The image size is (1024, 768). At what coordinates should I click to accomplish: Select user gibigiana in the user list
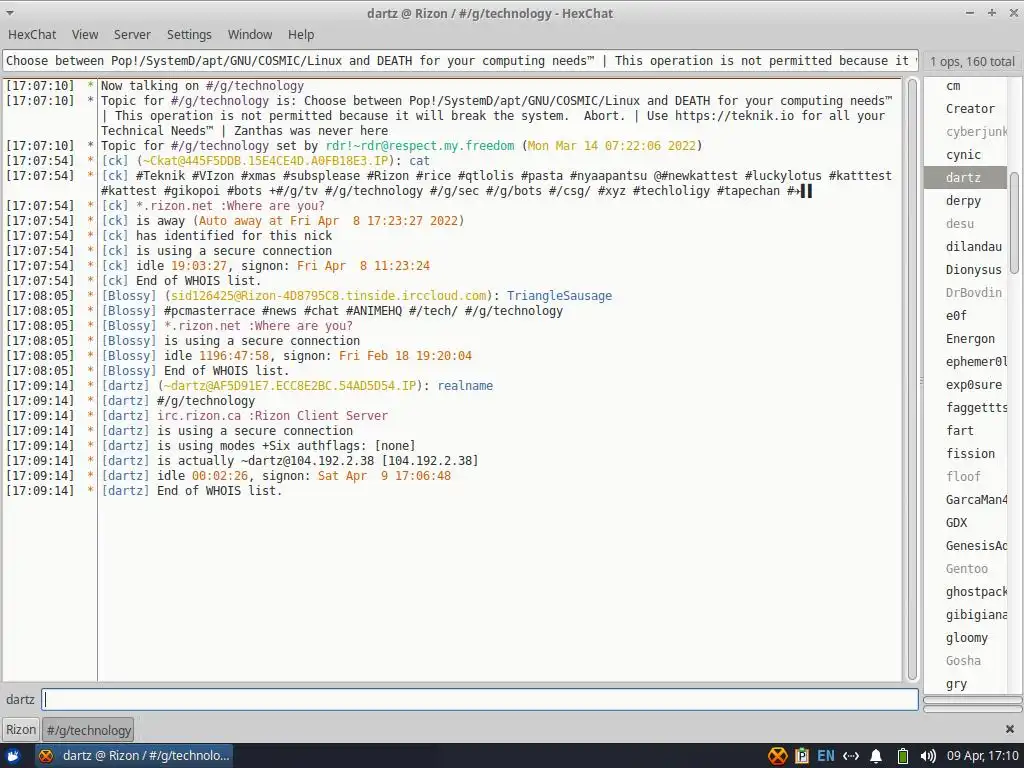tap(965, 615)
